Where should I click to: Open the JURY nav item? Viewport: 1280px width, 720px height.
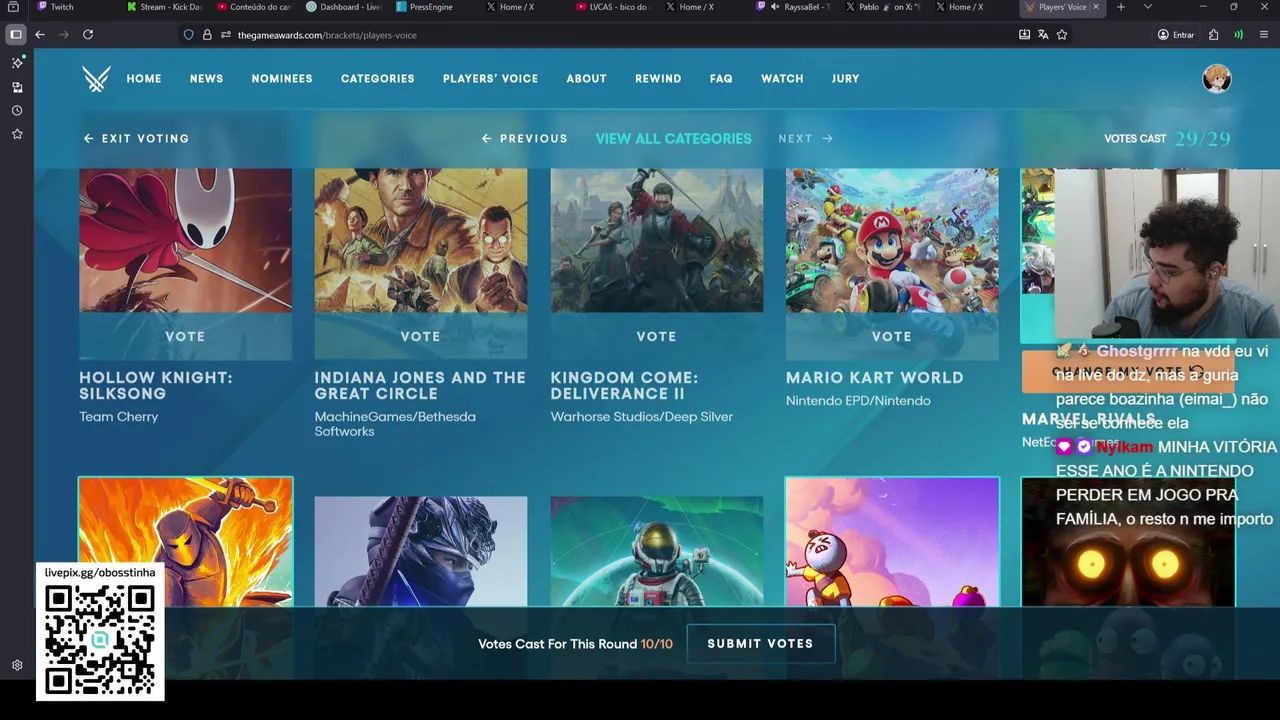(x=845, y=79)
